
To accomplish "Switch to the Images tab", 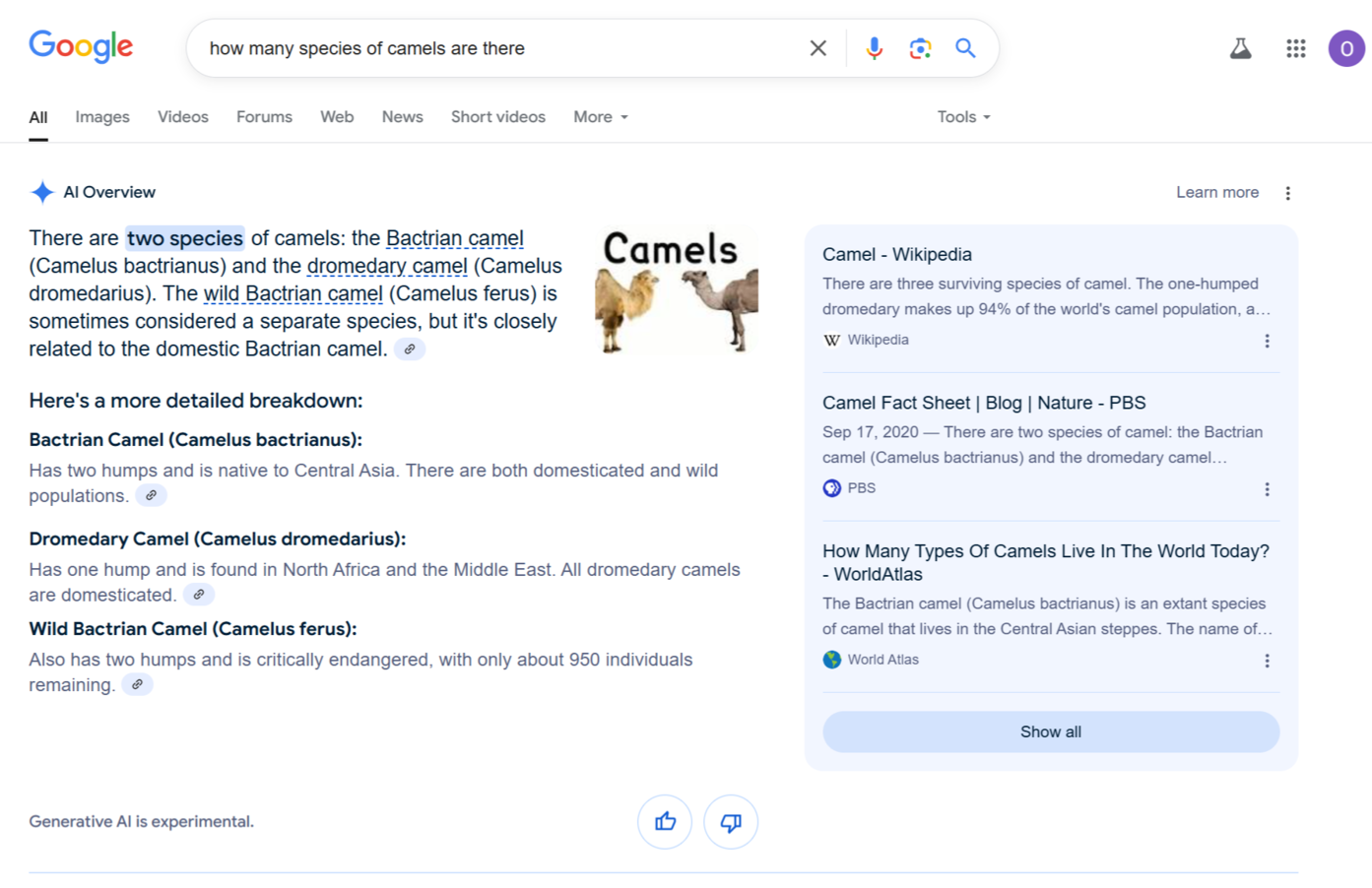I will [102, 117].
